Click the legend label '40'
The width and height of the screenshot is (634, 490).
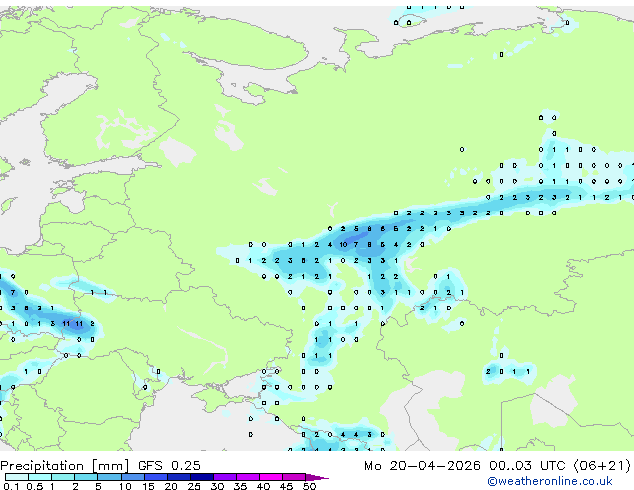pyautogui.click(x=263, y=486)
